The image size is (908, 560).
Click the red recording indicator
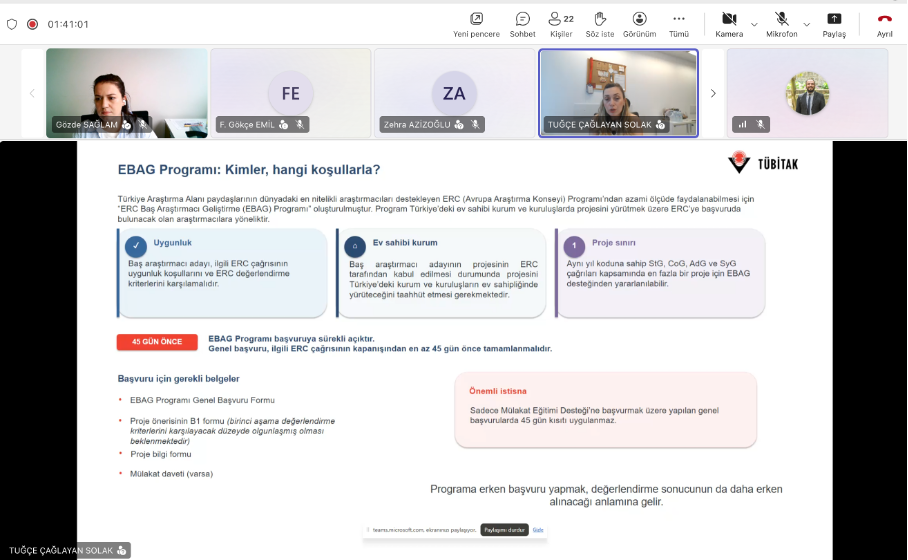32,24
